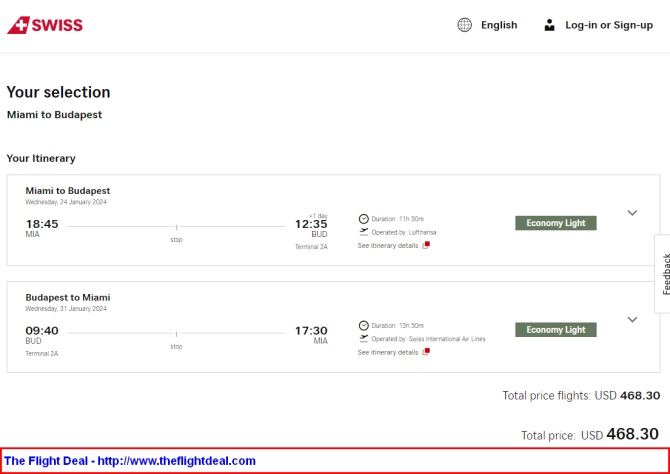Image resolution: width=670 pixels, height=474 pixels.
Task: Click 'Terminal 2A' under BUD arrival
Action: 311,247
